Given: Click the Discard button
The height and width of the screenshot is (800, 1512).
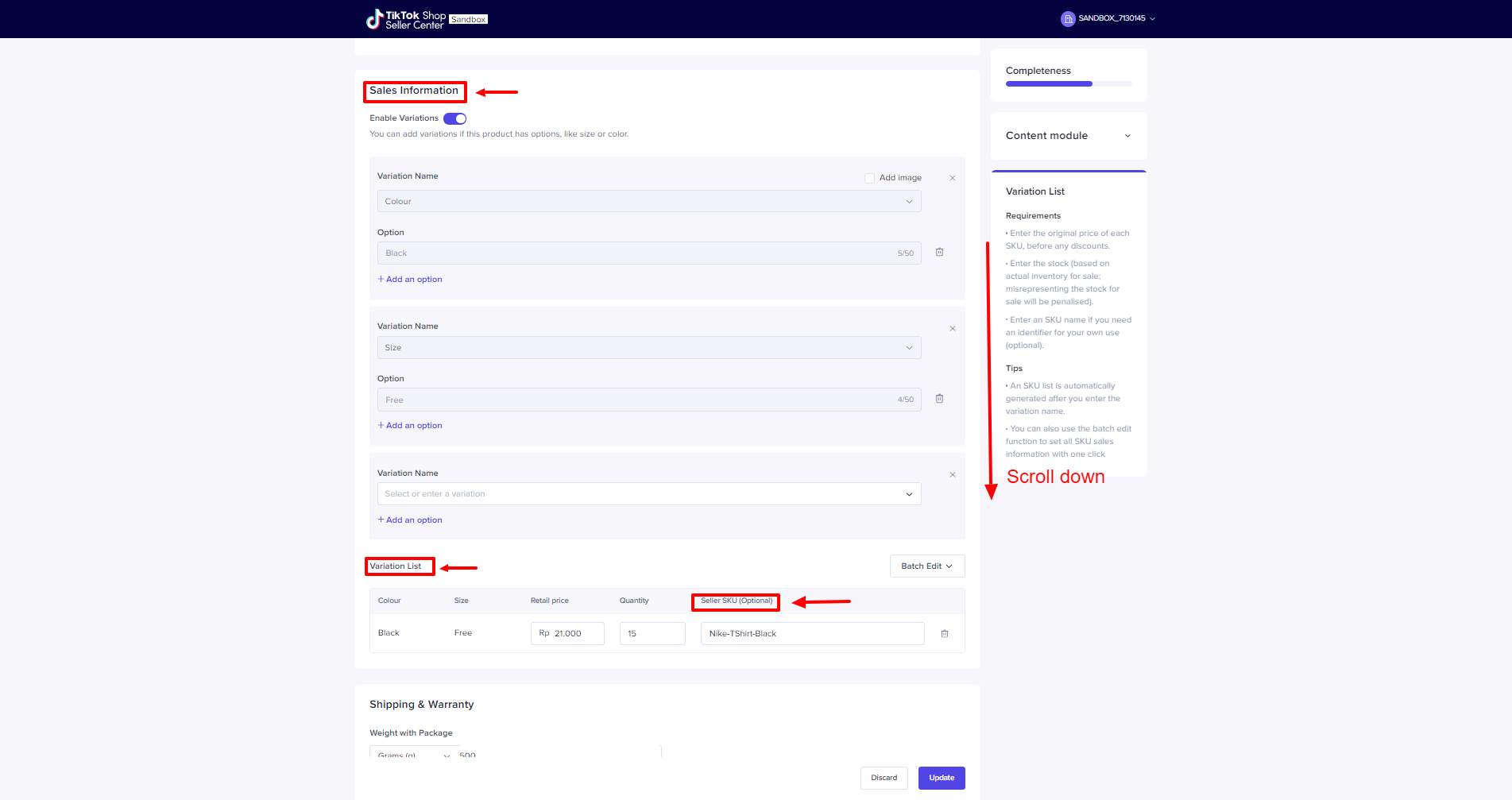Looking at the screenshot, I should coord(884,778).
